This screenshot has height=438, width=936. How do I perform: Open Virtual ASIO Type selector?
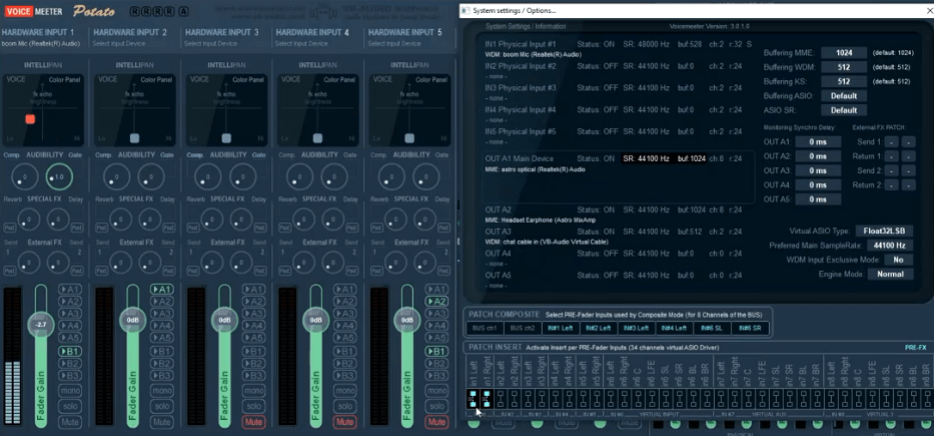[884, 231]
